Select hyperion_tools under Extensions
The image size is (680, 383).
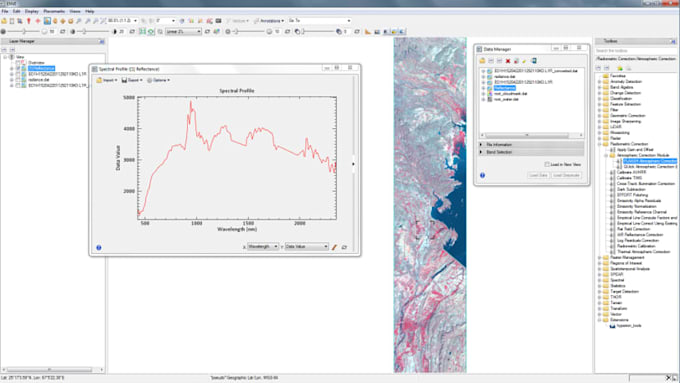click(629, 325)
